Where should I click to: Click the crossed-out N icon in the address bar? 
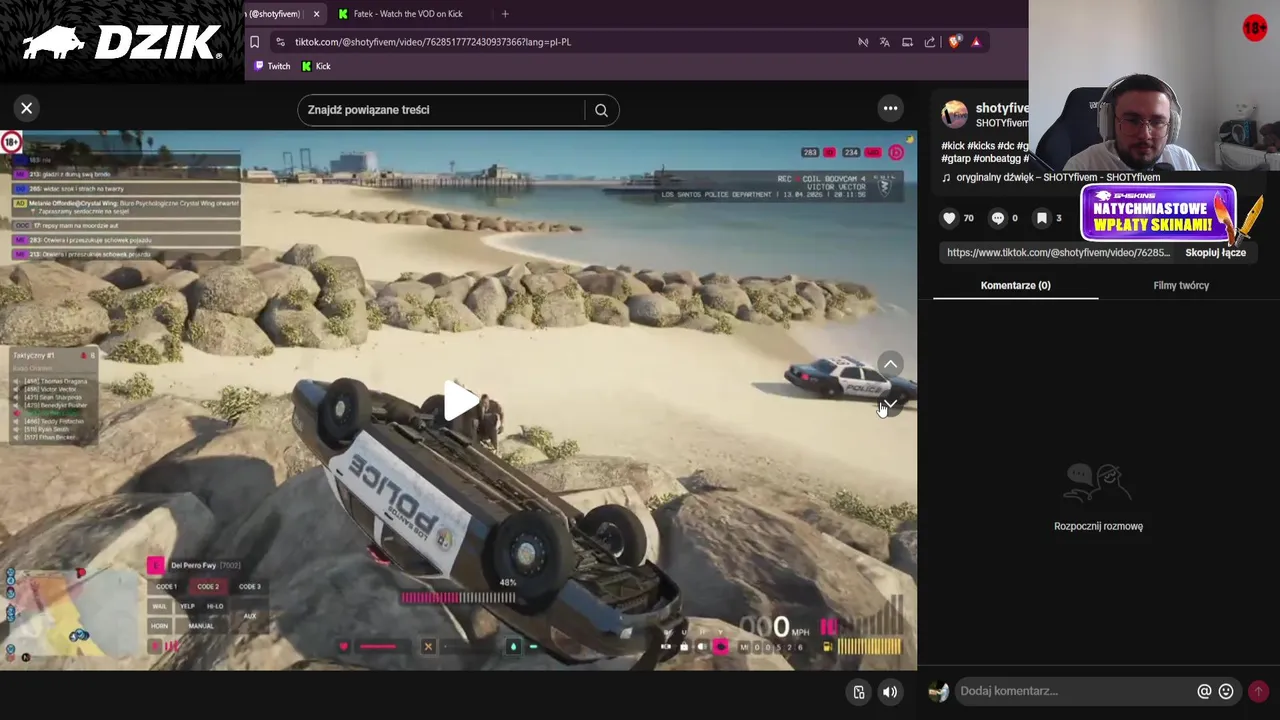tap(863, 42)
